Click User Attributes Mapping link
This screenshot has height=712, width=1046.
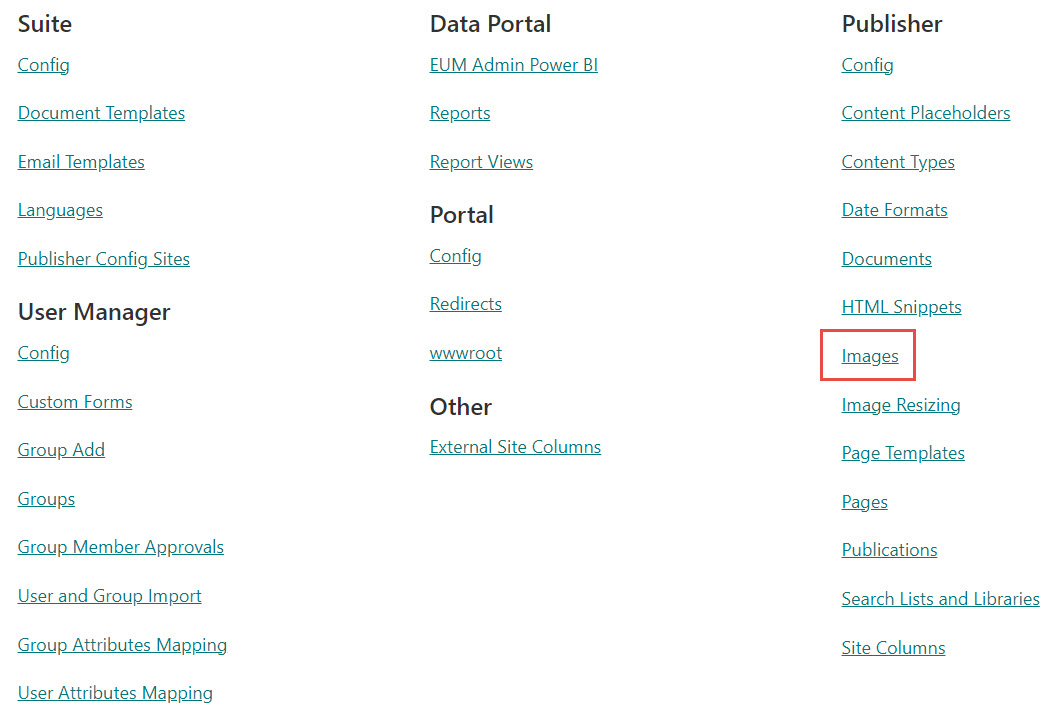tap(115, 693)
